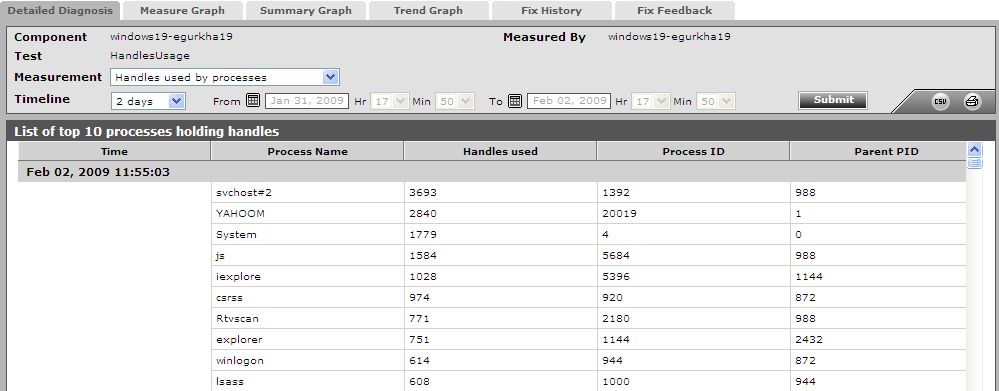This screenshot has width=999, height=391.
Task: Open the To Min dropdown
Action: tap(716, 101)
